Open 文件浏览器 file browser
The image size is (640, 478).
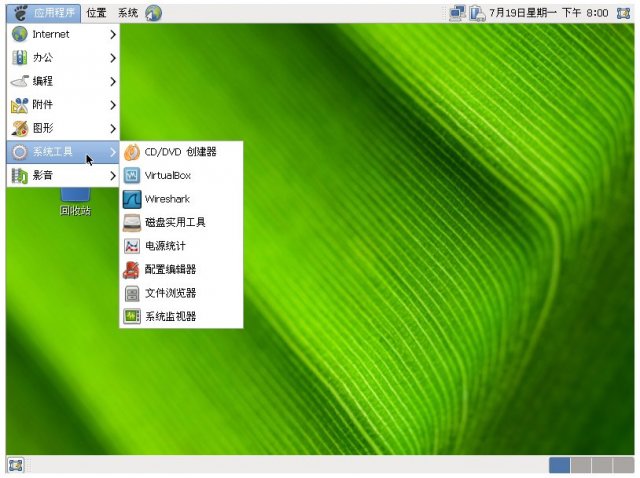pos(170,293)
